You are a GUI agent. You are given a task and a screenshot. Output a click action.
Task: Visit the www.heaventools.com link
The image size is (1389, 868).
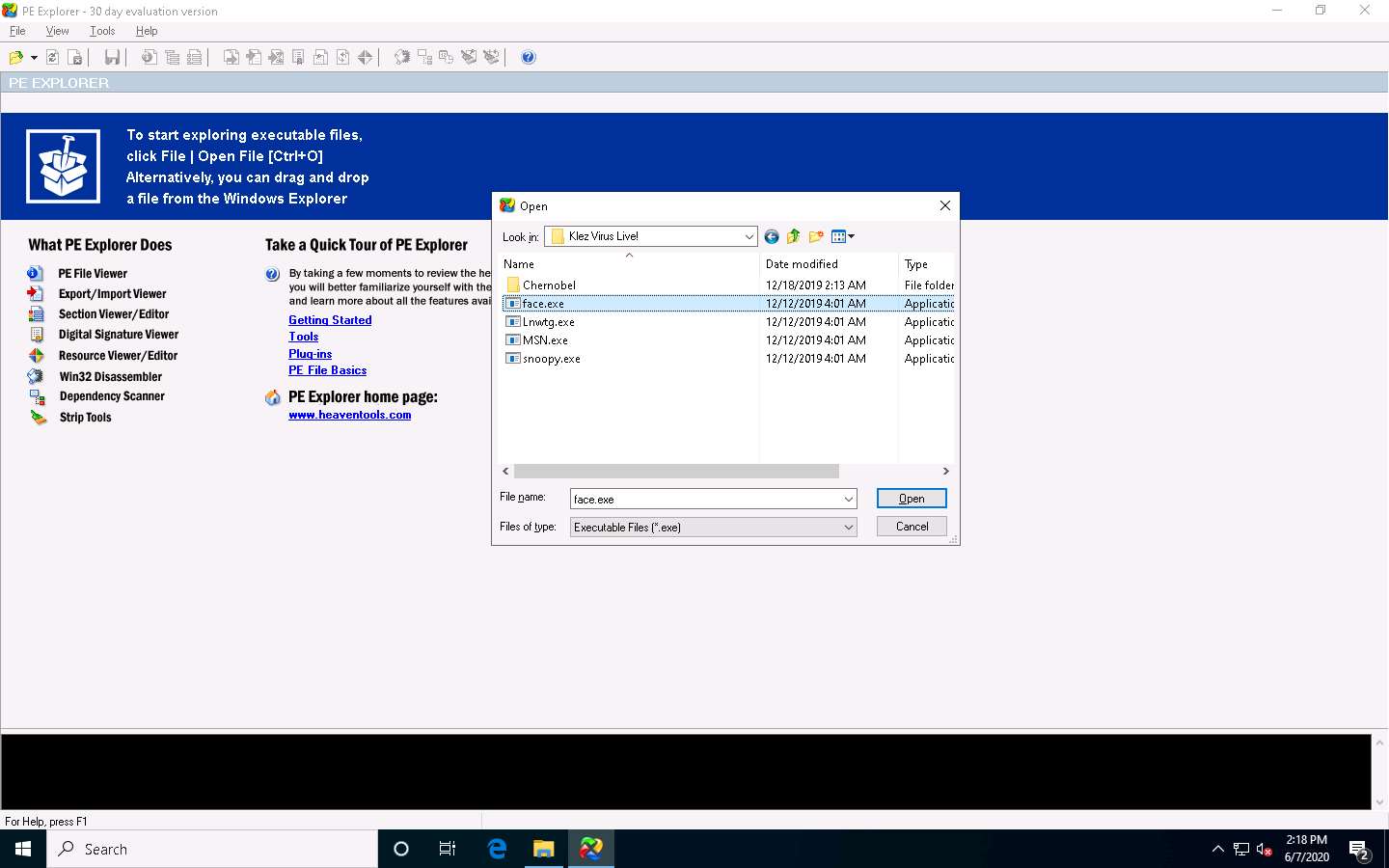pyautogui.click(x=349, y=415)
